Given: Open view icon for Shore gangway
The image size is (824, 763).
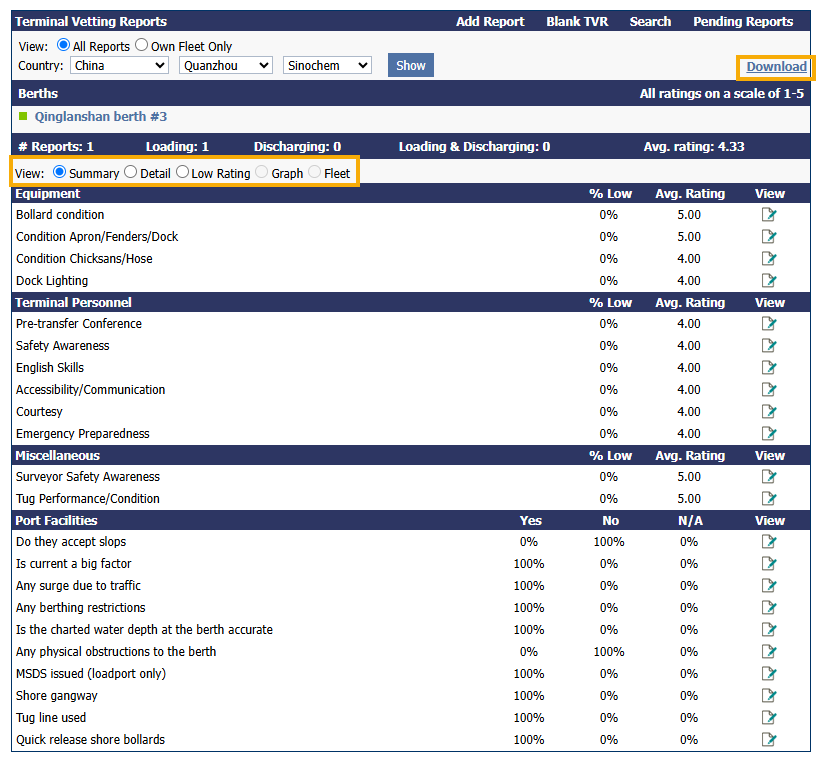Looking at the screenshot, I should (x=769, y=696).
